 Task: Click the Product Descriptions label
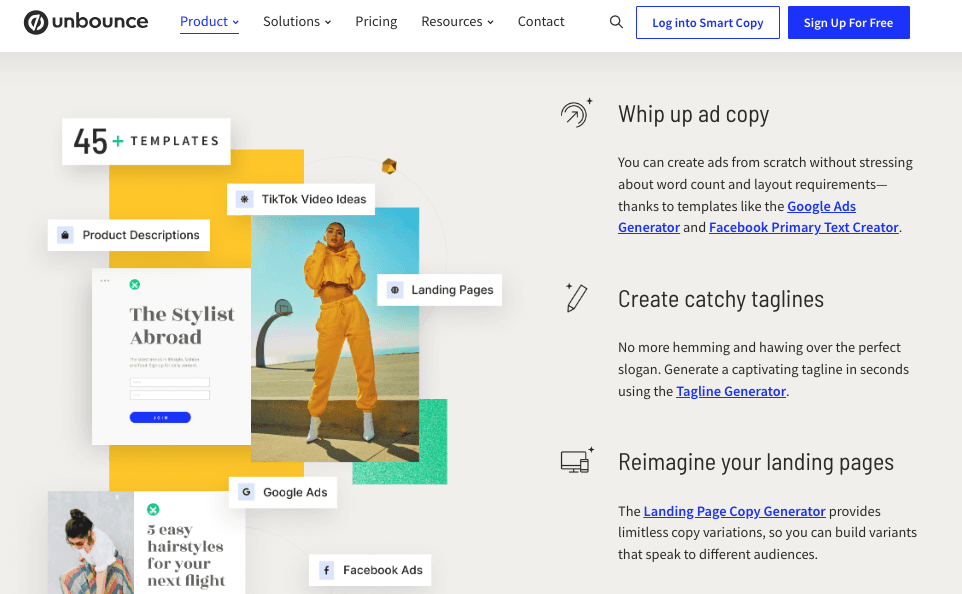tap(141, 235)
